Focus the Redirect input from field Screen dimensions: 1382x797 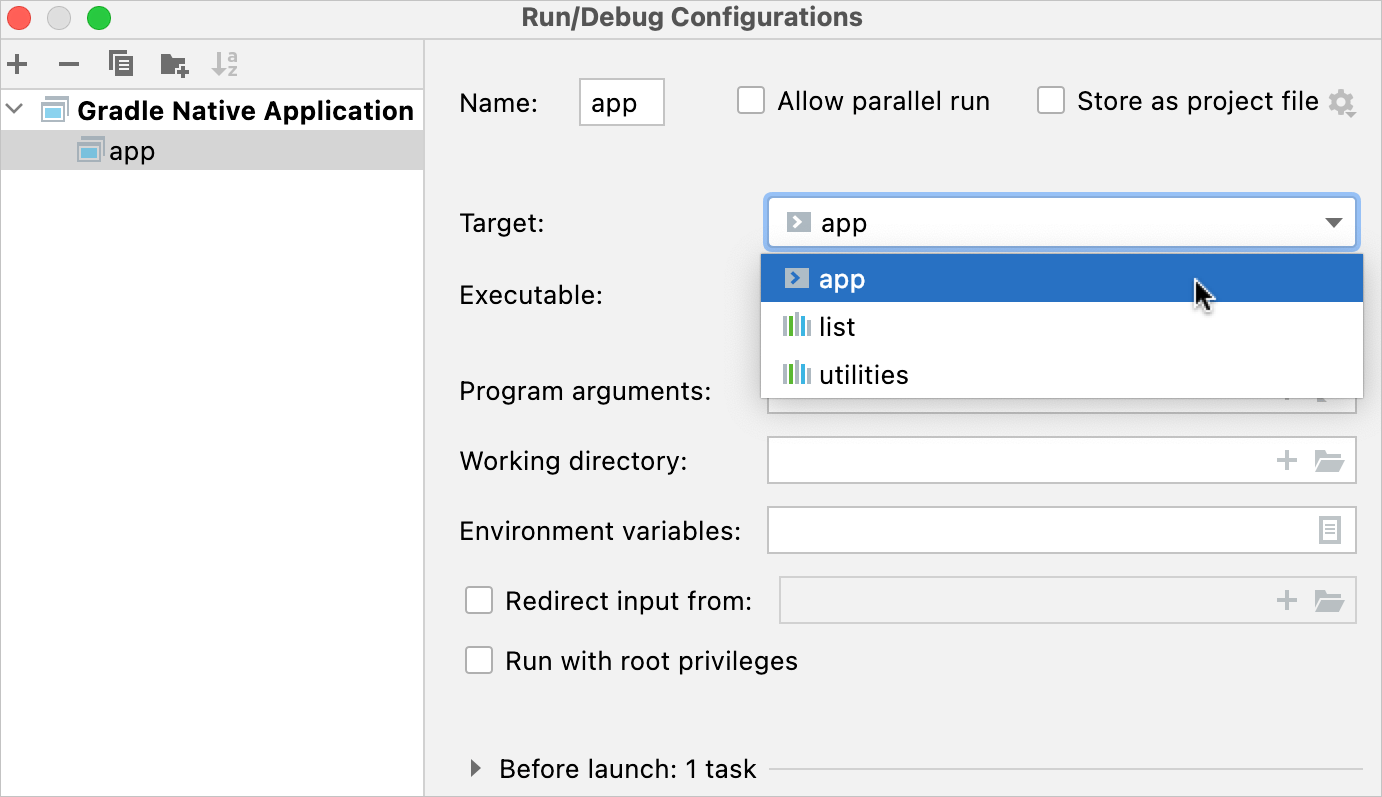coord(1068,600)
